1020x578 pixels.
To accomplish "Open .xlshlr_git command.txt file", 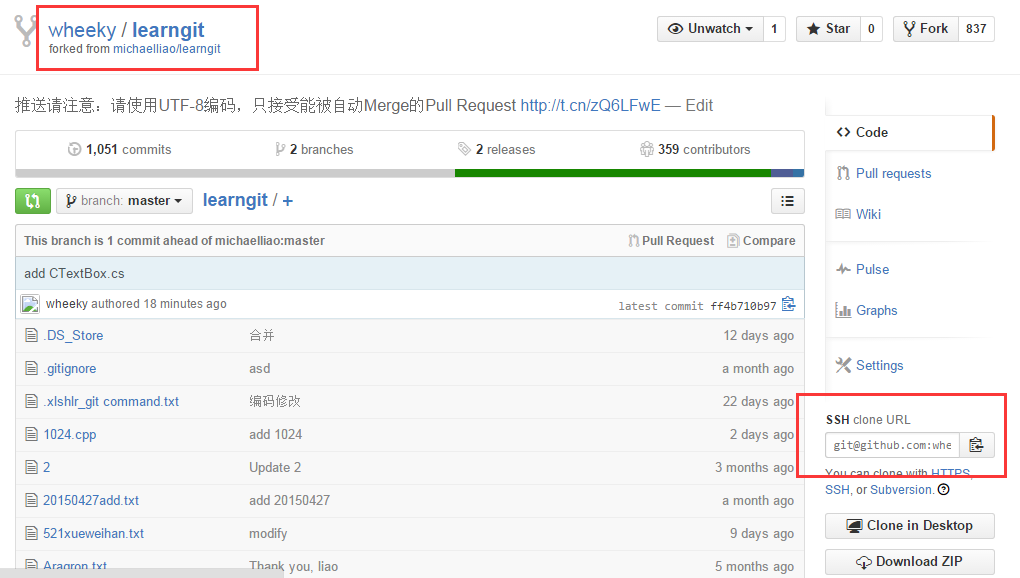I will [x=111, y=402].
